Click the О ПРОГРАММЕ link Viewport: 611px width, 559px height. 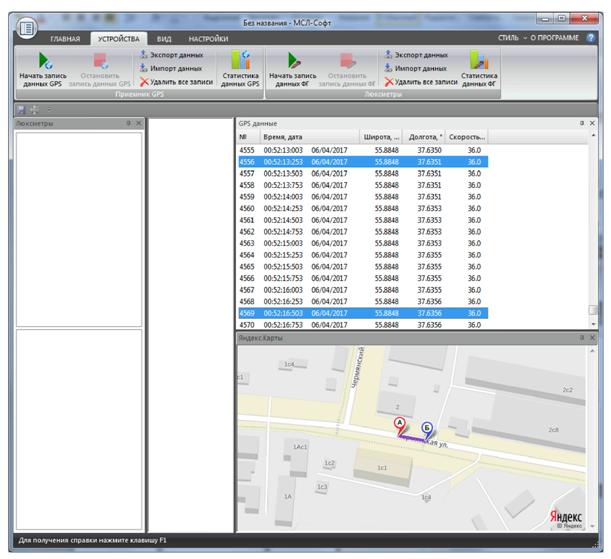[555, 38]
